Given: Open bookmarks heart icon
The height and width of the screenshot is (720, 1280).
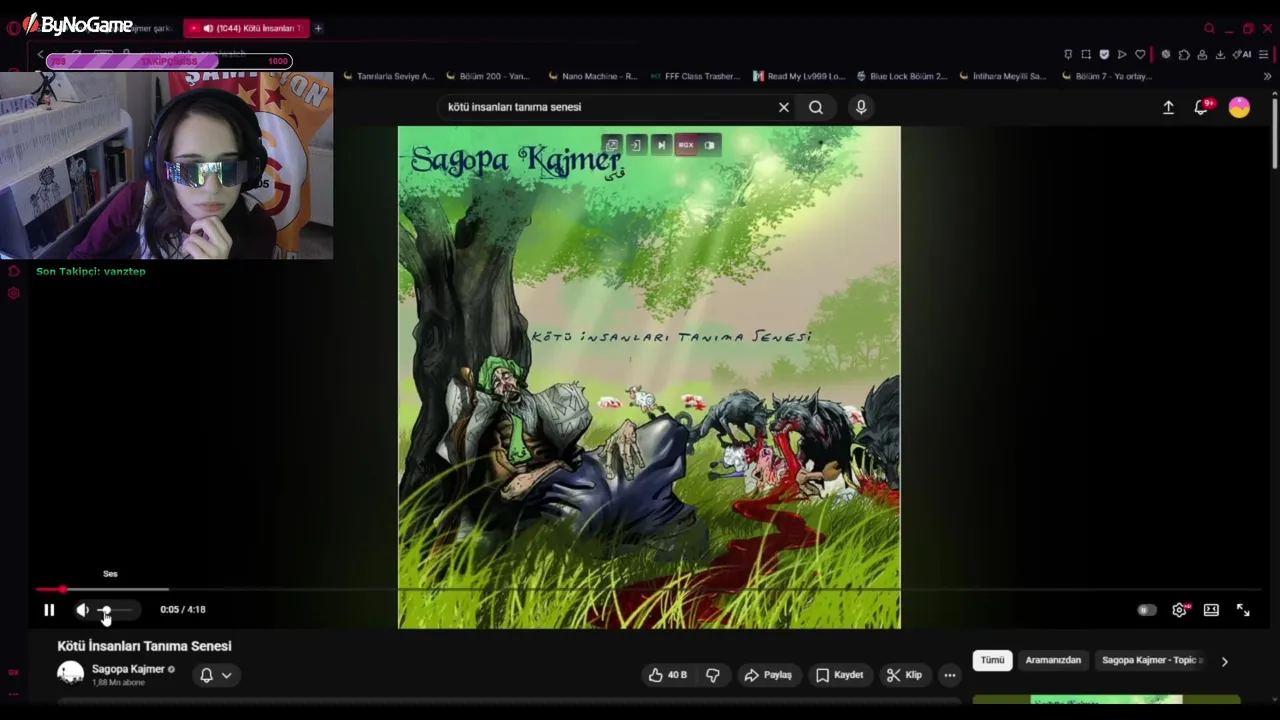Looking at the screenshot, I should coord(1140,54).
